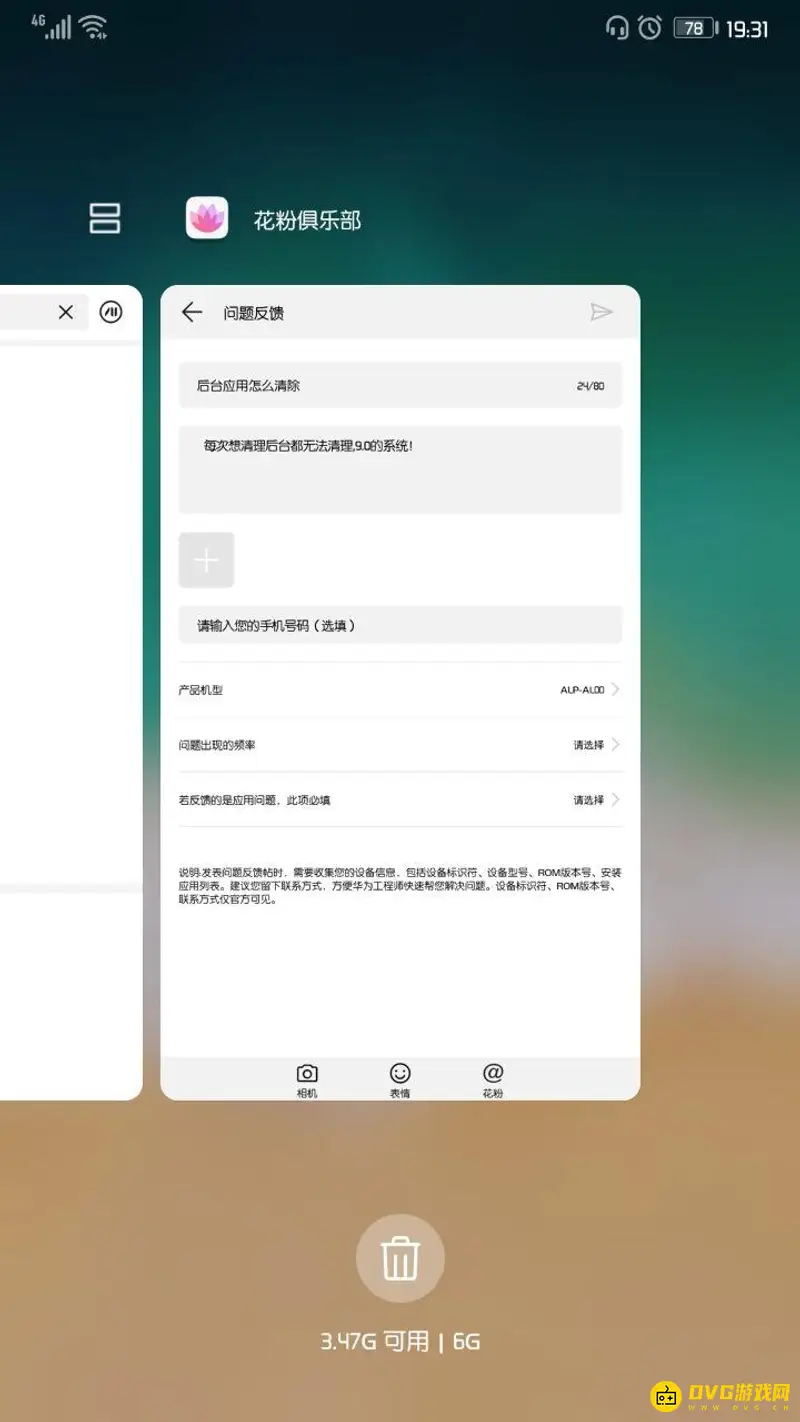Tap the circular AI icon in left card
Viewport: 800px width, 1422px height.
111,312
